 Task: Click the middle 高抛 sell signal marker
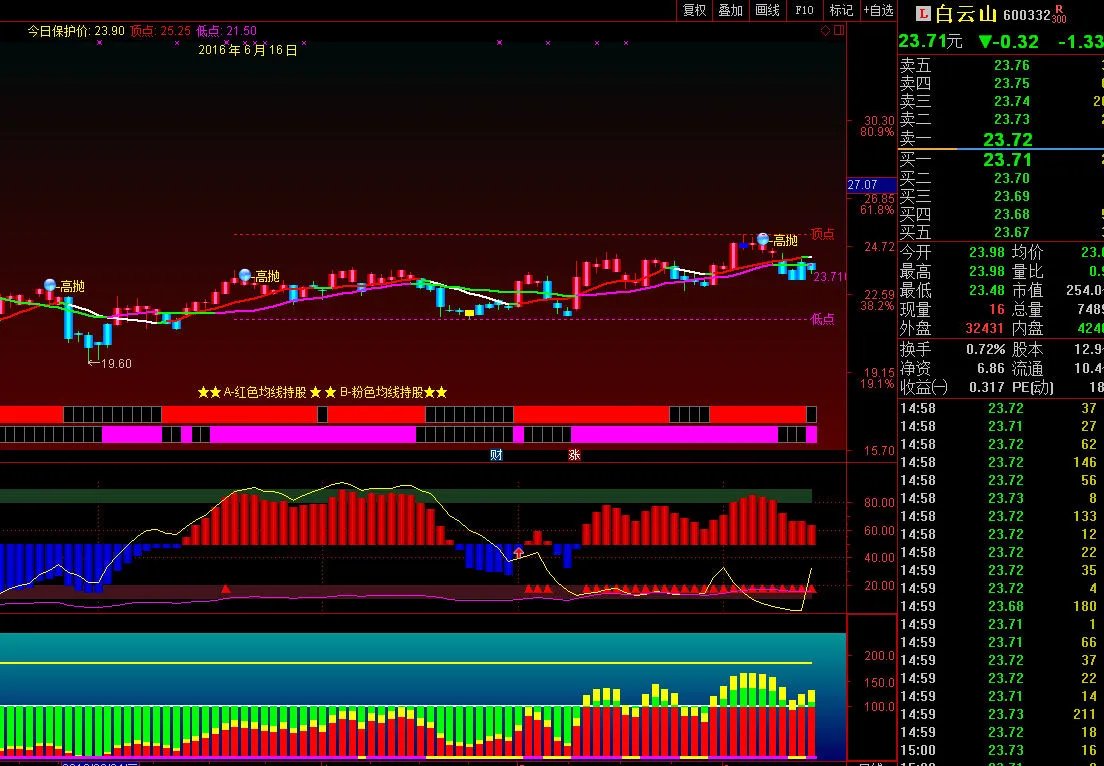pos(245,275)
